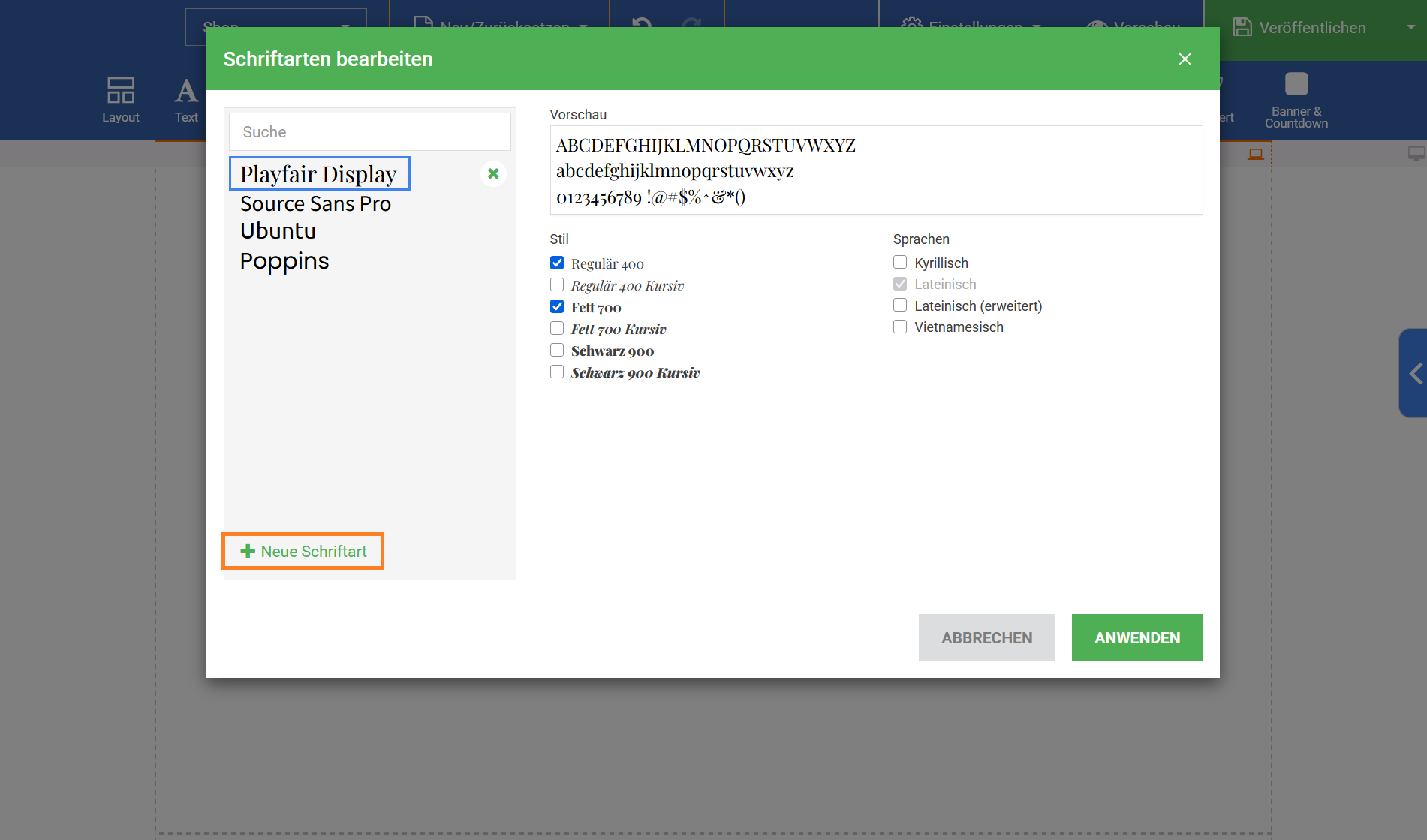Viewport: 1427px width, 840px height.
Task: Click the laptop view icon
Action: [1255, 154]
